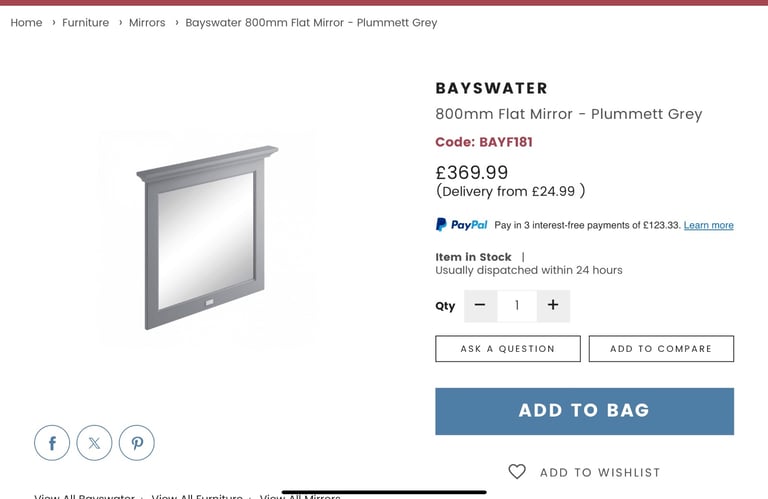Share product on X (Twitter)
The height and width of the screenshot is (499, 768).
pyautogui.click(x=94, y=443)
